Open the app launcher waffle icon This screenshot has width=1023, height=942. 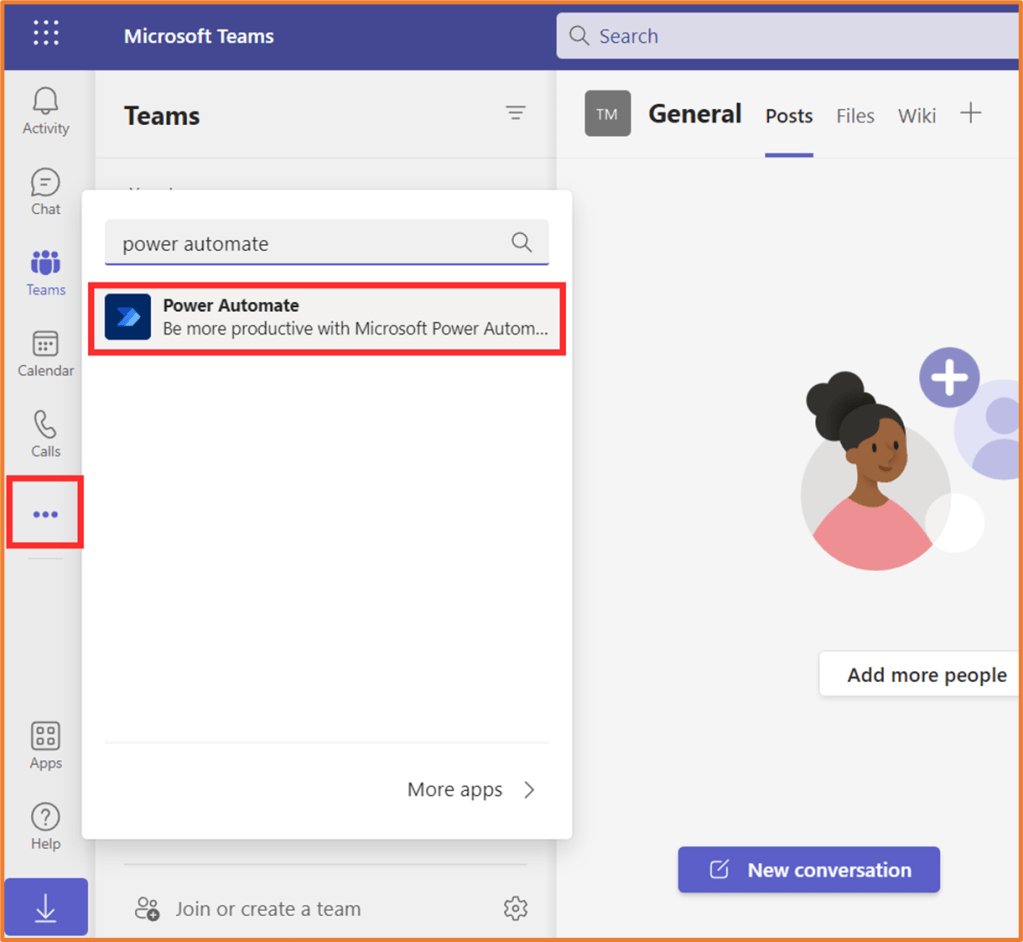(x=46, y=34)
